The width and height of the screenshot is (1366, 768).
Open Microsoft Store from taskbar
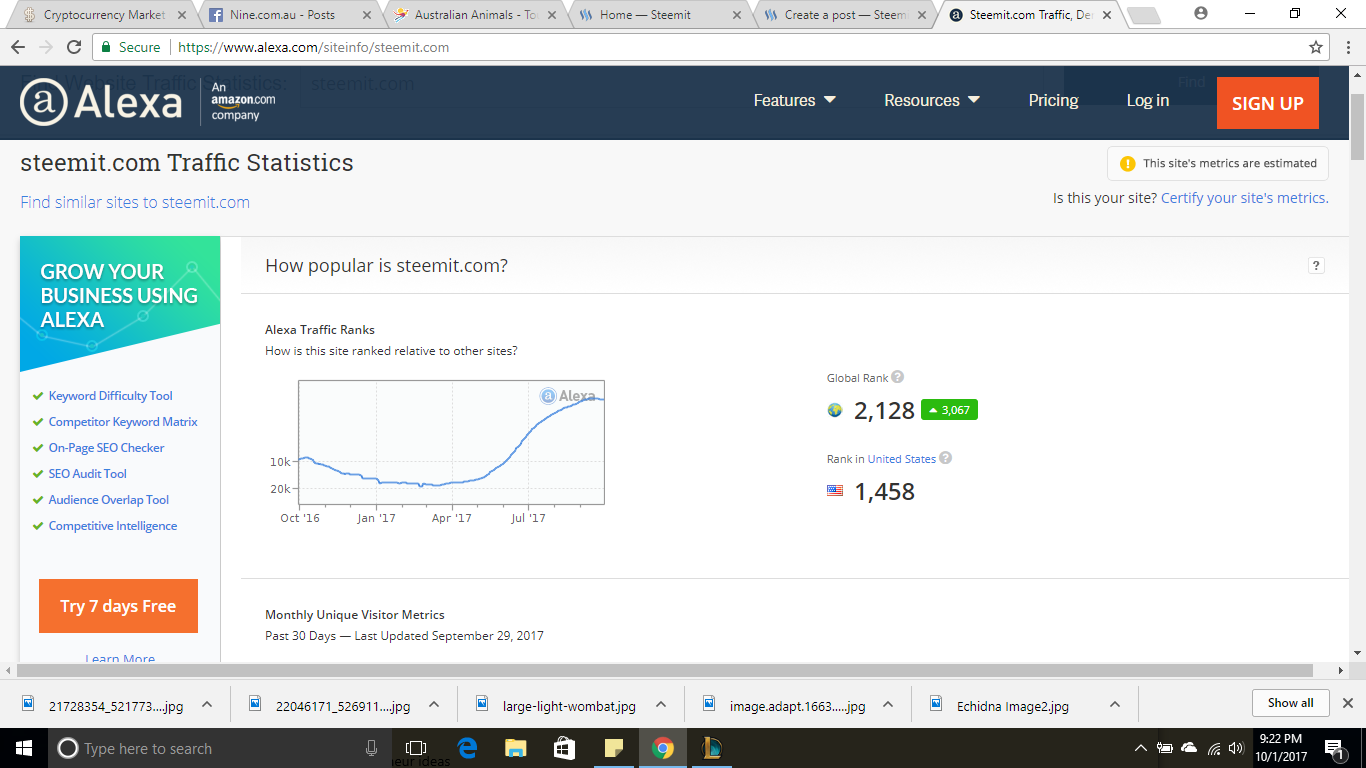coord(564,748)
